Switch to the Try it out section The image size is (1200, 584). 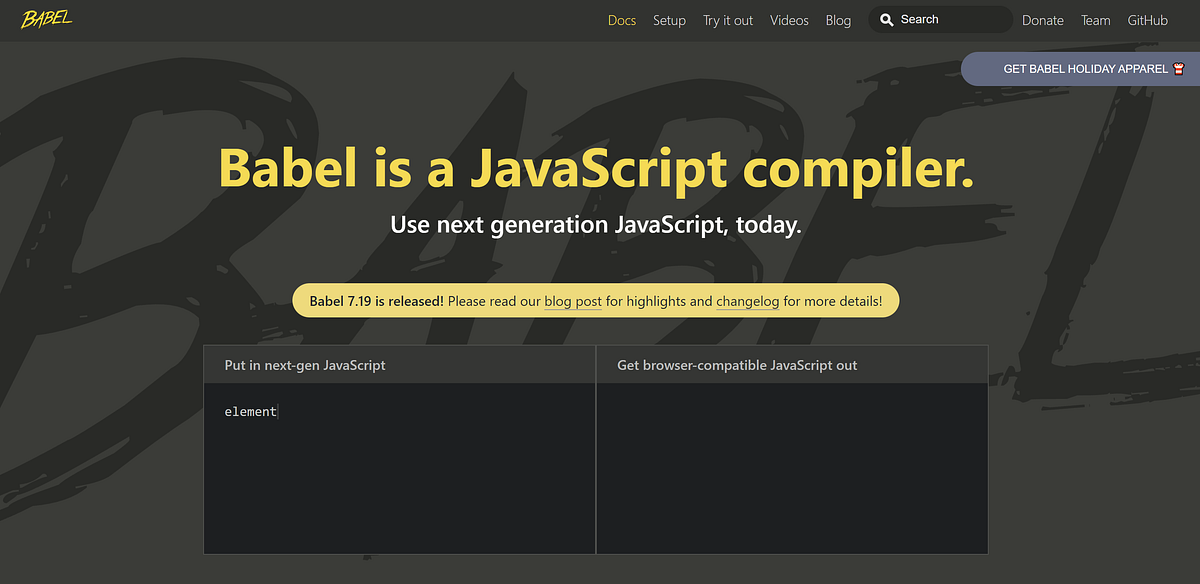pyautogui.click(x=727, y=20)
